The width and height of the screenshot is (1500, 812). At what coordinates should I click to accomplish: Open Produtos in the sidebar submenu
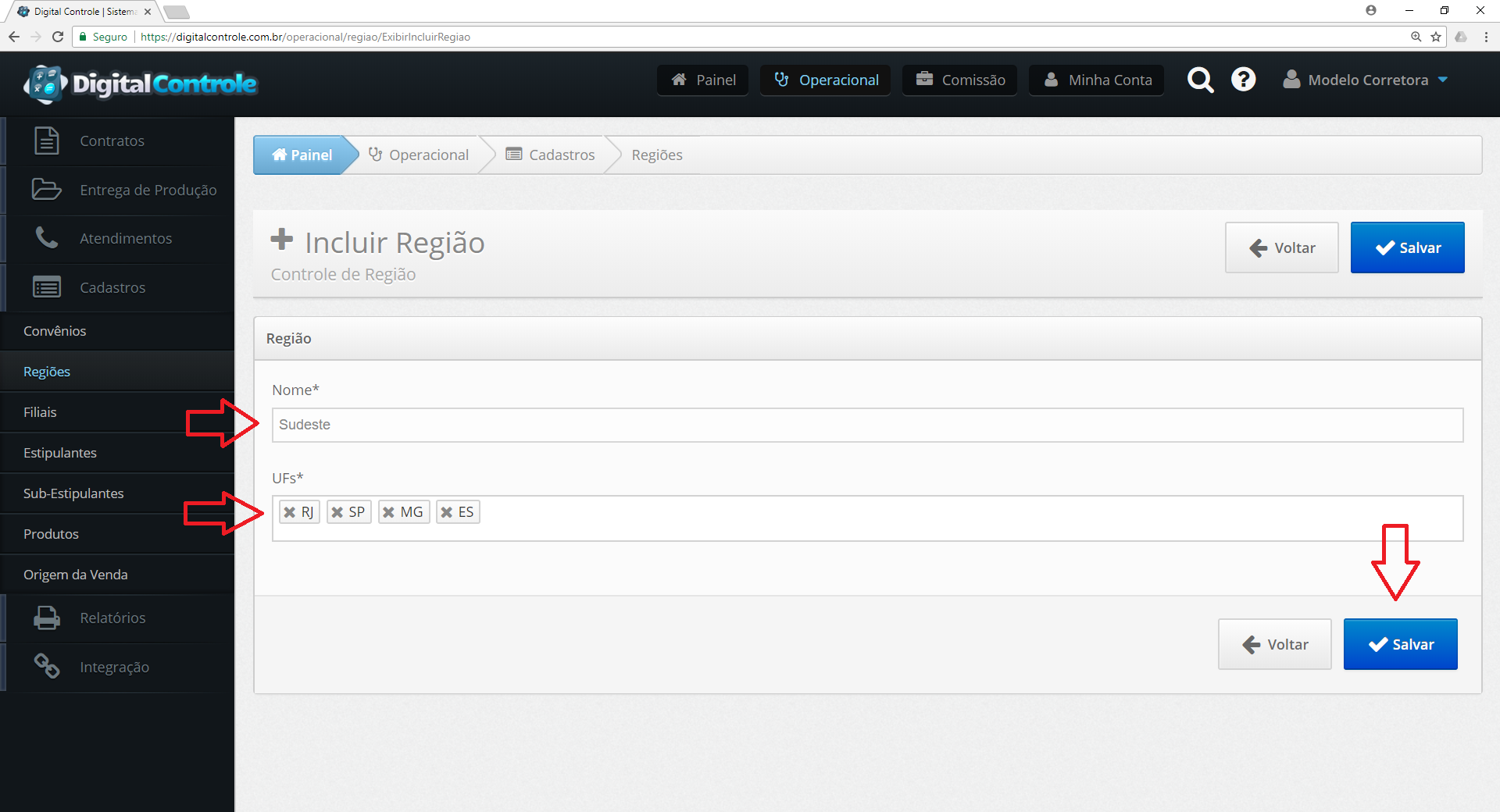[117, 534]
